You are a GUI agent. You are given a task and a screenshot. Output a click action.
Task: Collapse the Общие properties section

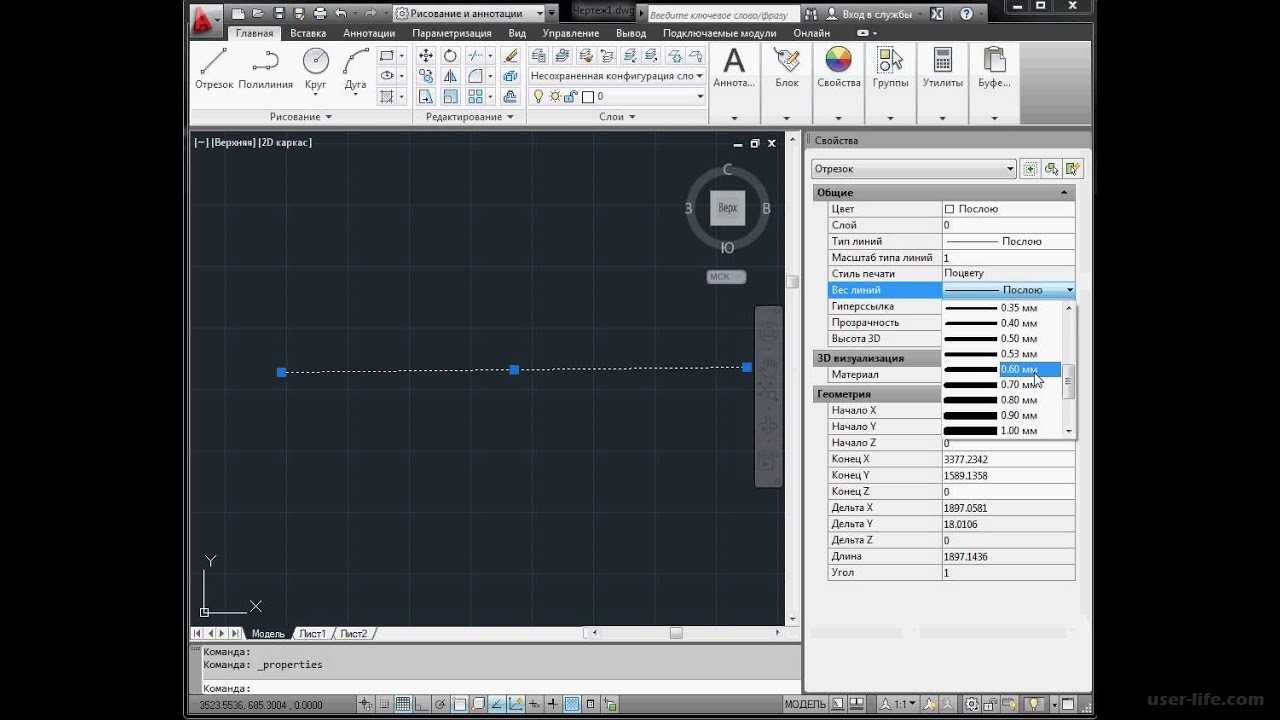1063,192
